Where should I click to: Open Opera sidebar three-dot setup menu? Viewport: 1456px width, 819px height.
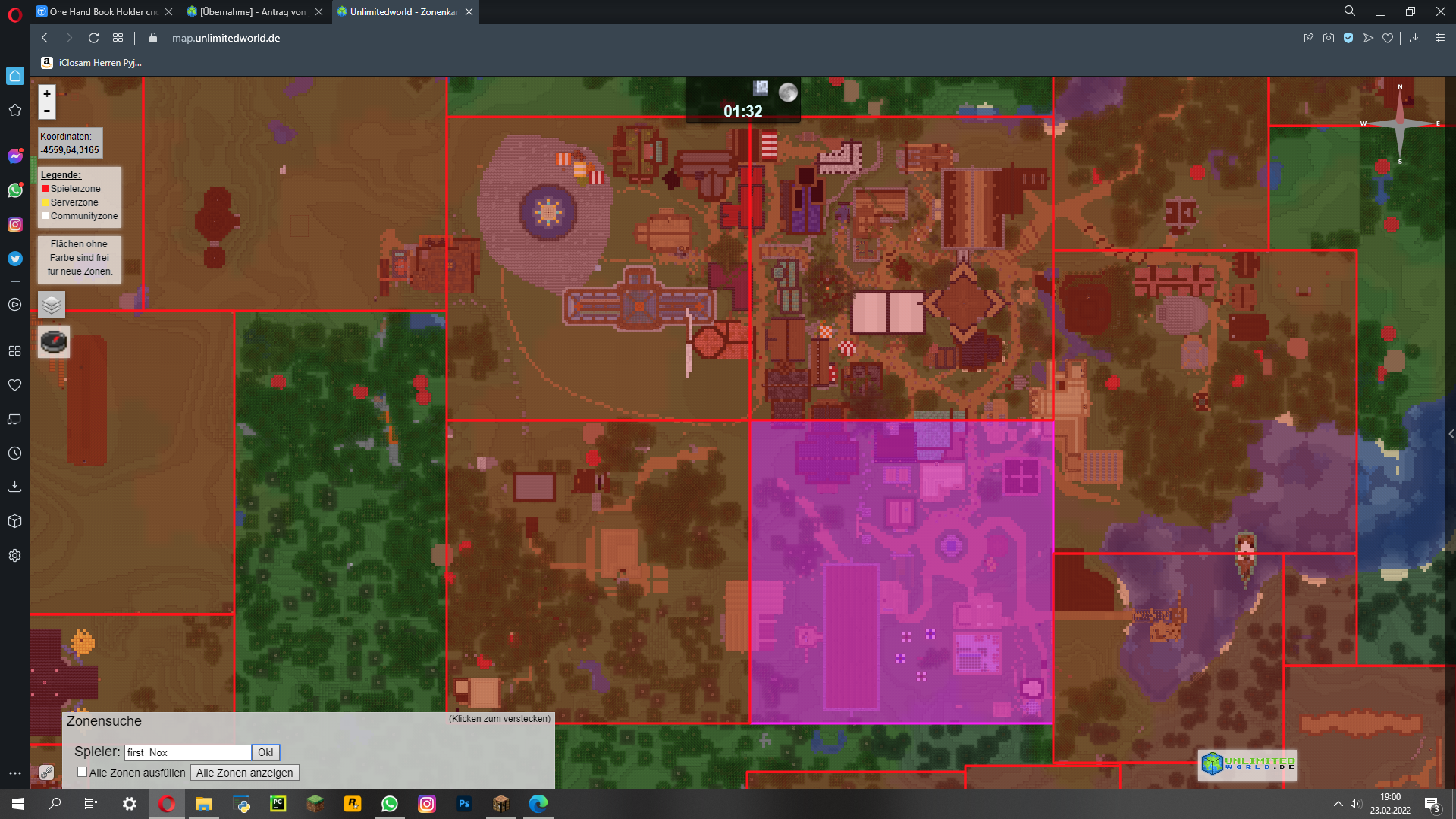14,773
